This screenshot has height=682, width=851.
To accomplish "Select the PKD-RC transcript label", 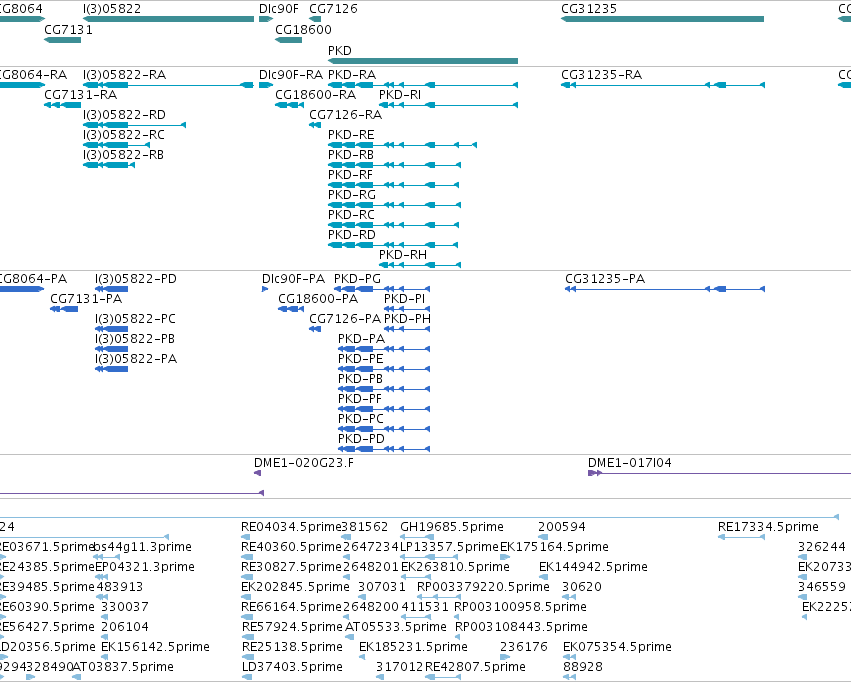I will 351,214.
